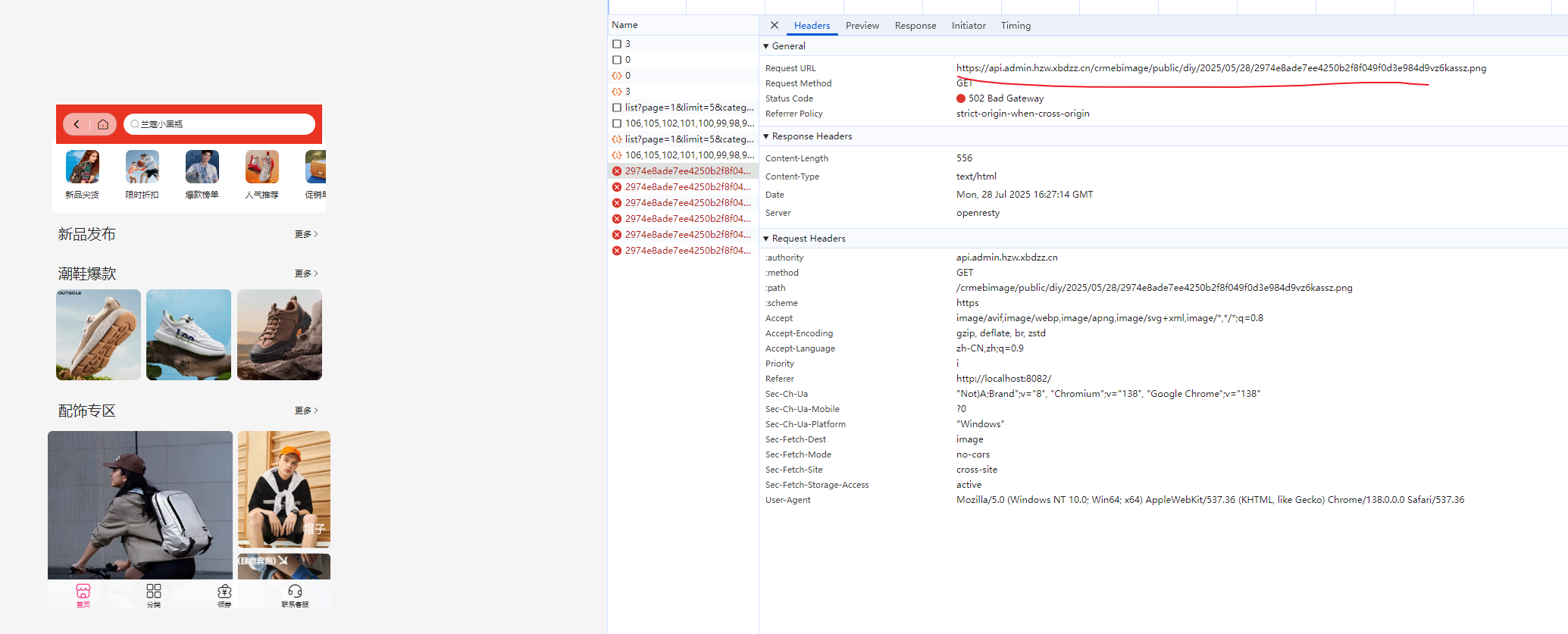Click the User-Agent Mozilla/5.0 value
Viewport: 1568px width, 634px height.
pos(1210,500)
